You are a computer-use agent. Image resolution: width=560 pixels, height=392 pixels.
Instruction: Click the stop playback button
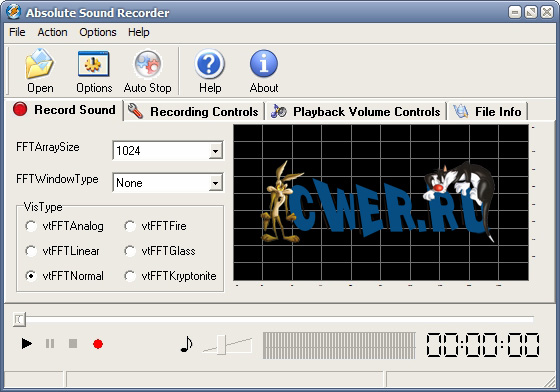point(73,344)
